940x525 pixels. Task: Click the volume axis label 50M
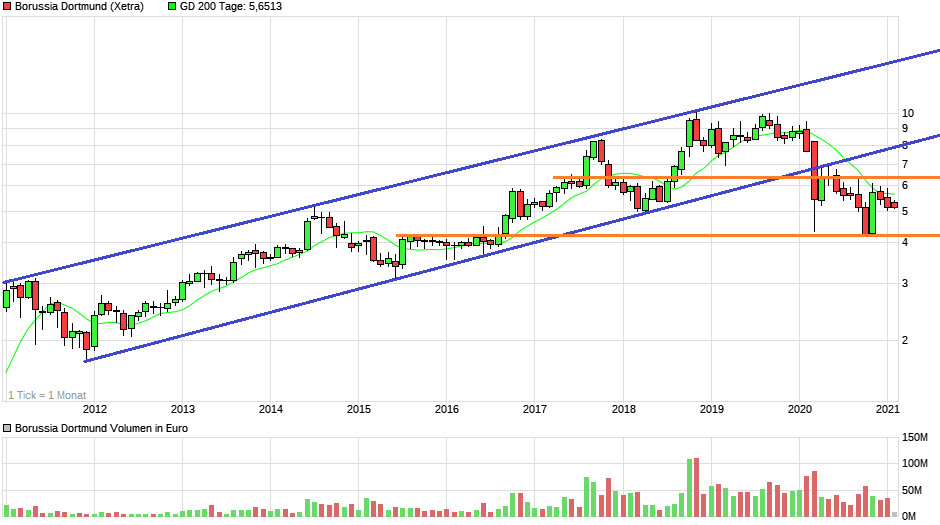coord(914,490)
